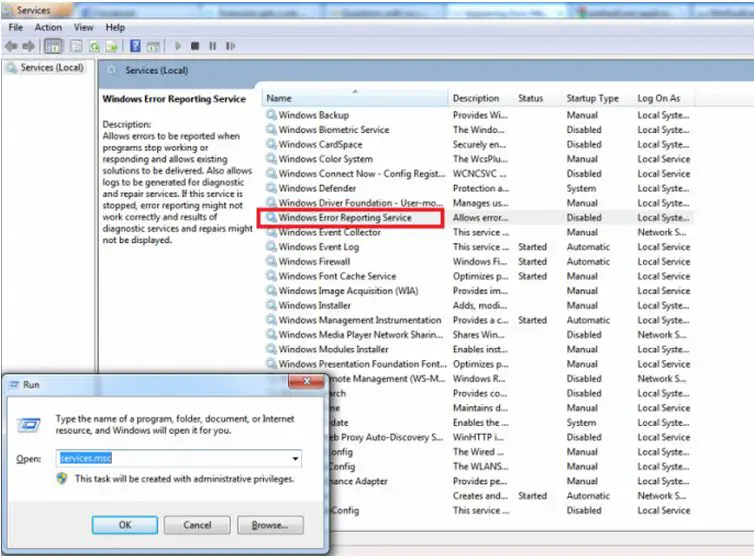
Task: Click the Stop Service square icon
Action: pos(195,46)
